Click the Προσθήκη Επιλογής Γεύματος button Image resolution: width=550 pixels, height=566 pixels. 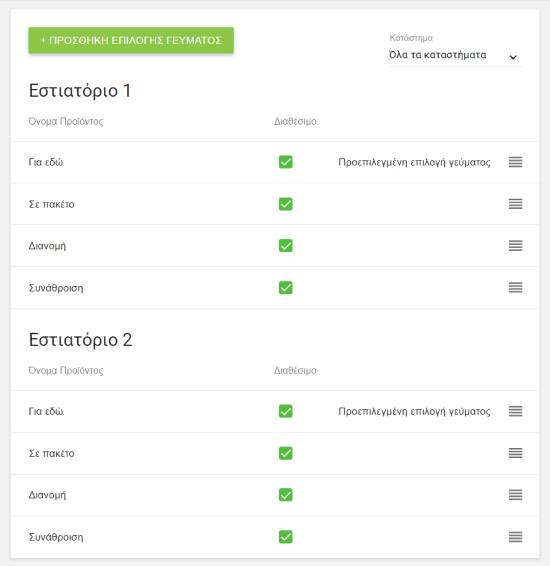coord(131,40)
